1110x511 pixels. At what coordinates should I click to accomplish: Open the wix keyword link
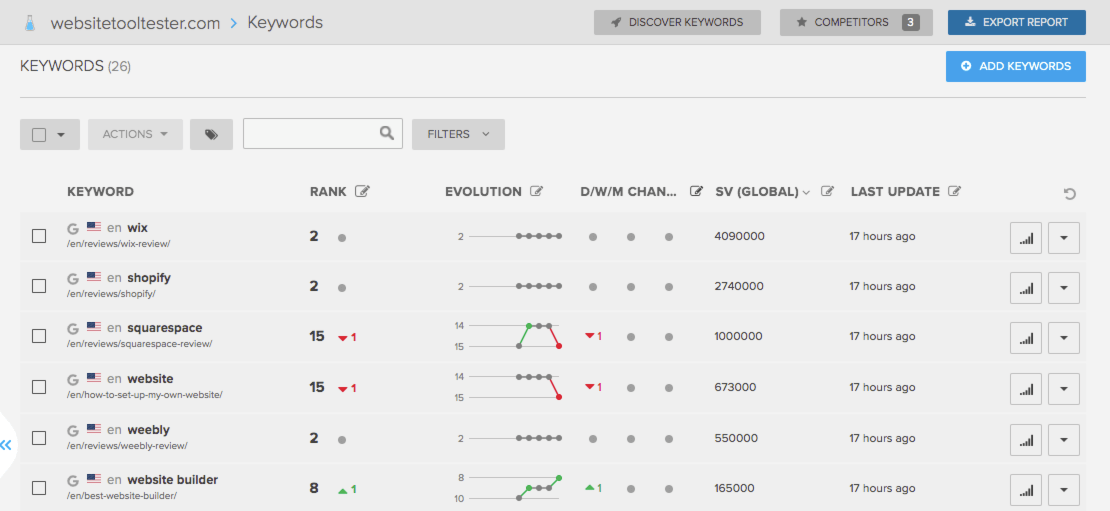click(137, 228)
